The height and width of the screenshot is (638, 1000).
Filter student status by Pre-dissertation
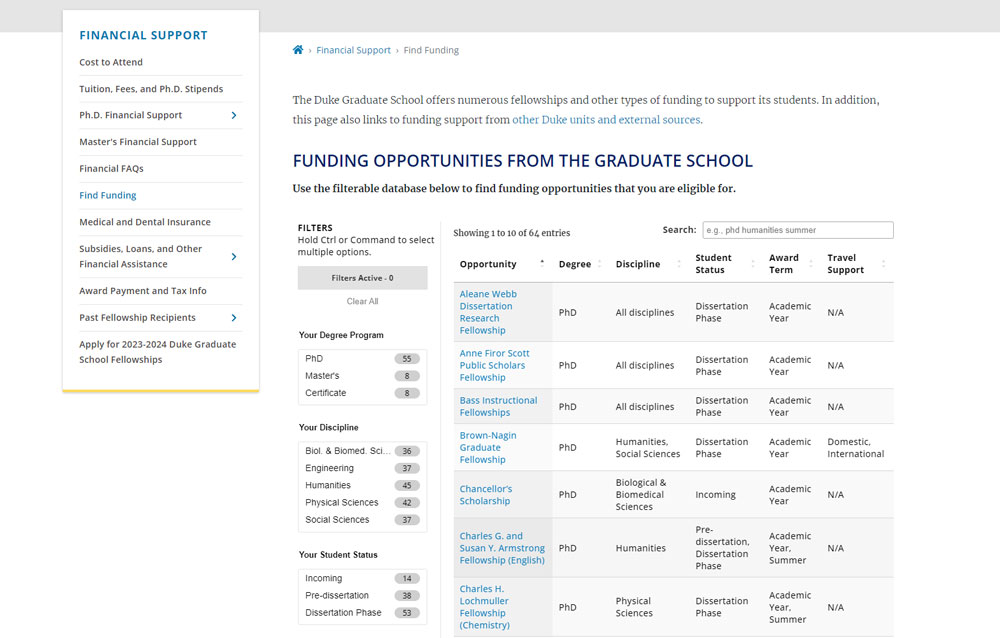362,596
